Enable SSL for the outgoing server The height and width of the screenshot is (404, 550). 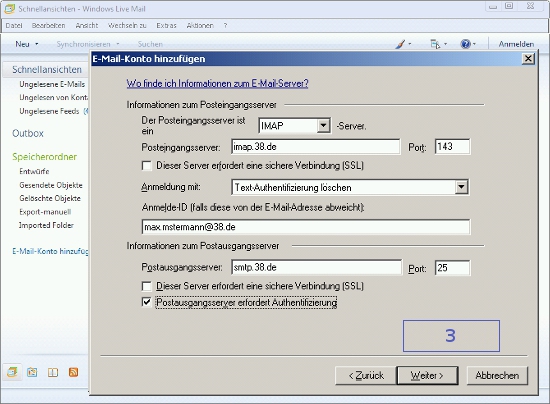[x=147, y=286]
